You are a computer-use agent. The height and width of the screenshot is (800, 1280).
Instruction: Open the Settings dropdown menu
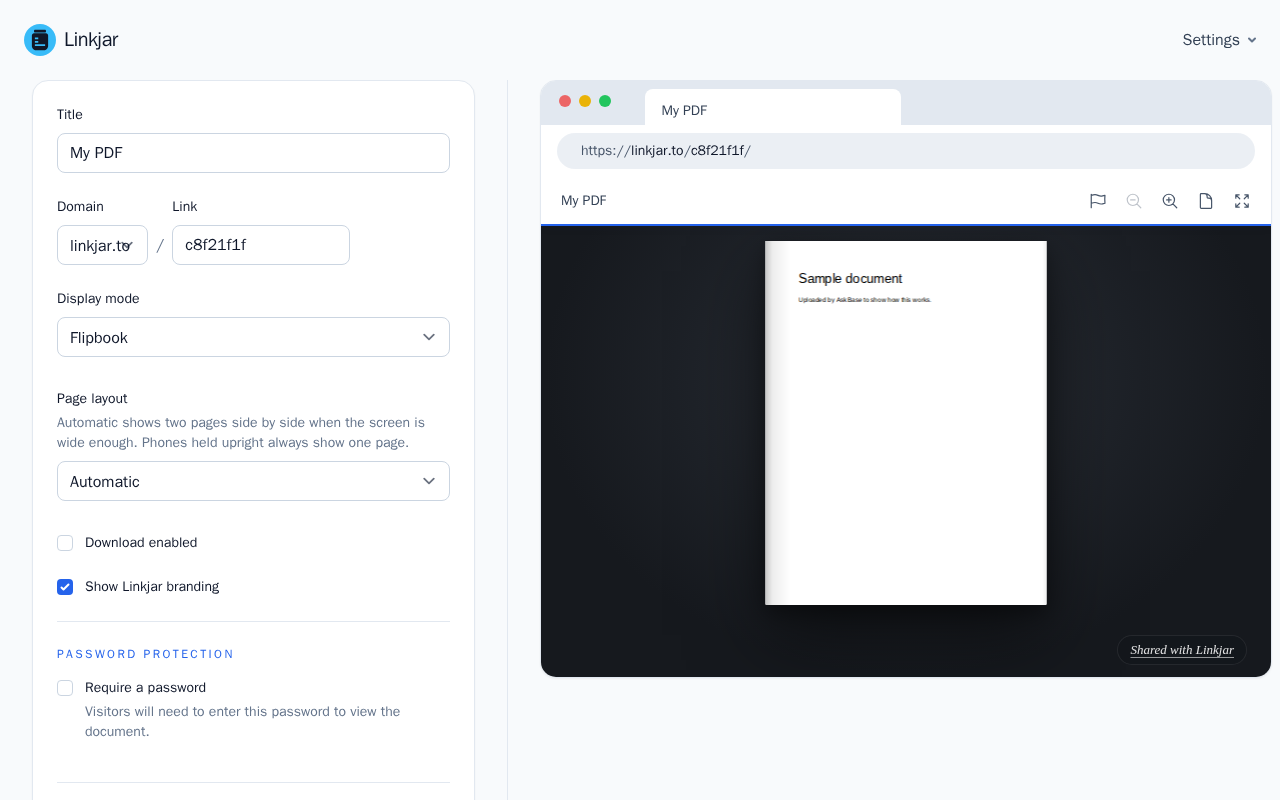pos(1218,40)
